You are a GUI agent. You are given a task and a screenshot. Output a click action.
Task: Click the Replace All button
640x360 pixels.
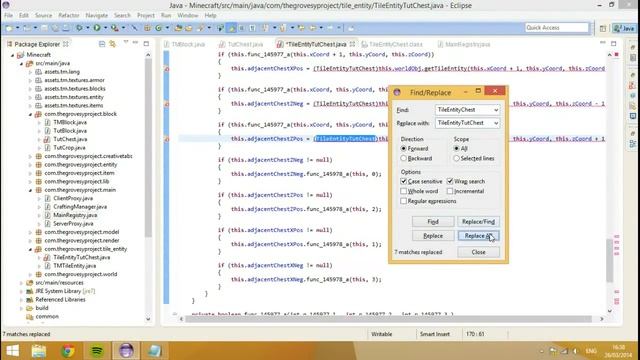[x=478, y=236]
